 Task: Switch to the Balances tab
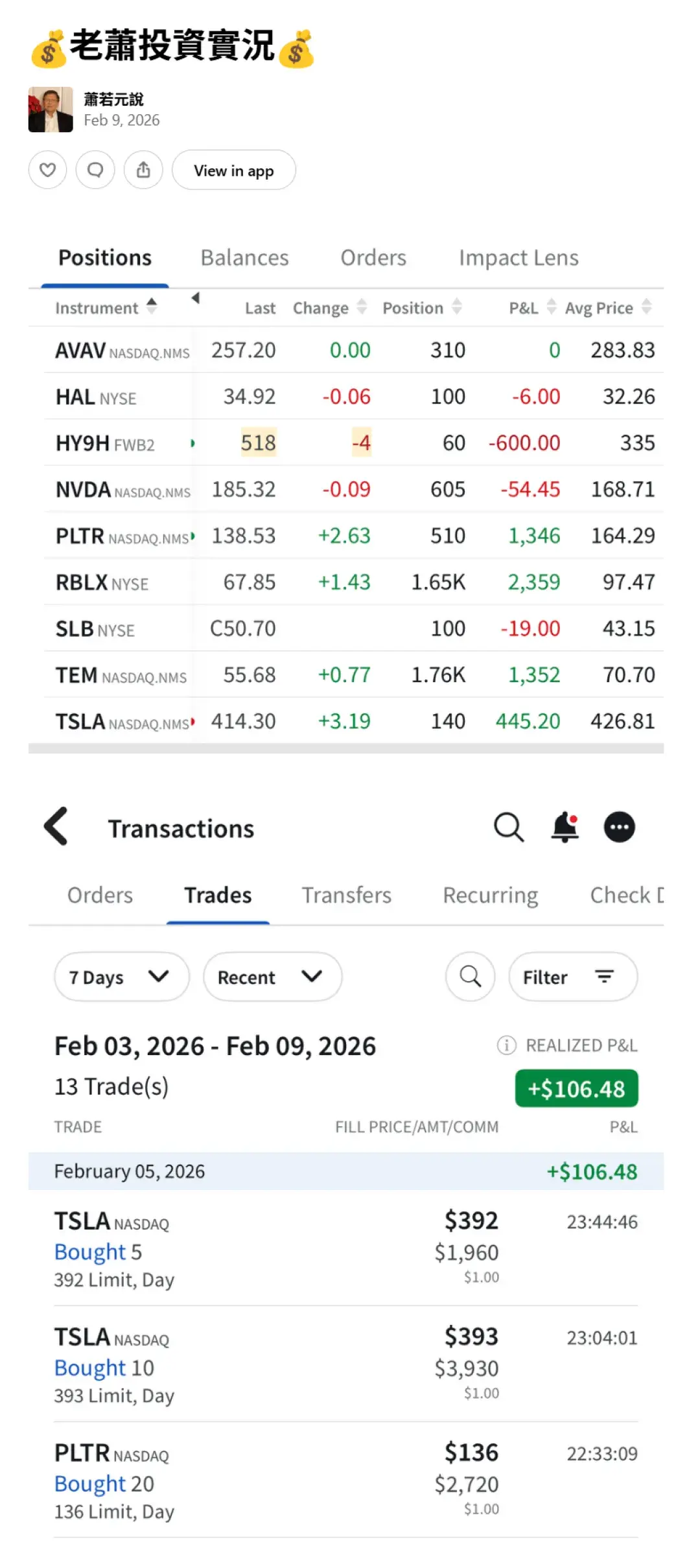click(244, 258)
